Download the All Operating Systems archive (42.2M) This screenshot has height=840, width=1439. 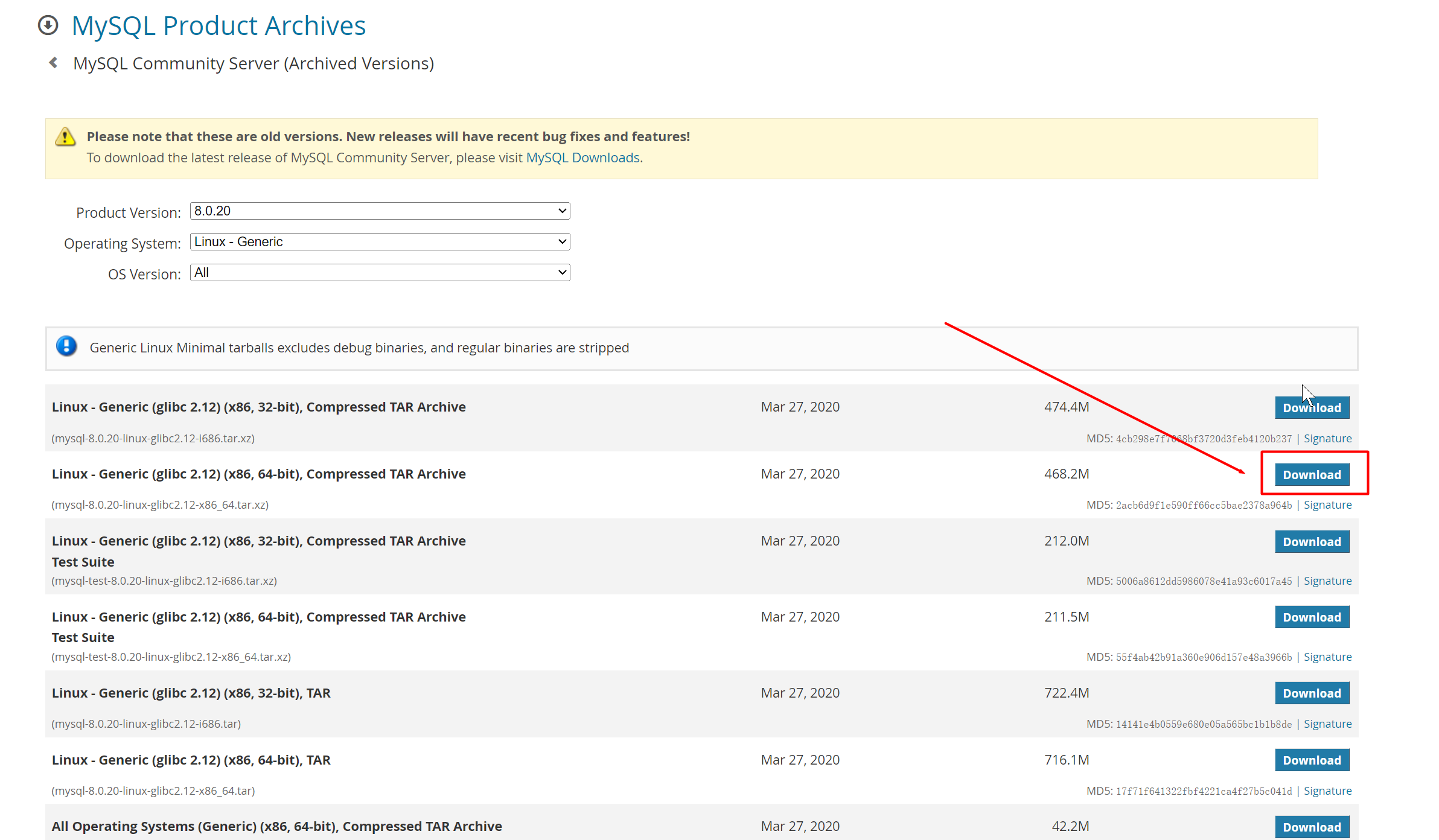[x=1312, y=827]
